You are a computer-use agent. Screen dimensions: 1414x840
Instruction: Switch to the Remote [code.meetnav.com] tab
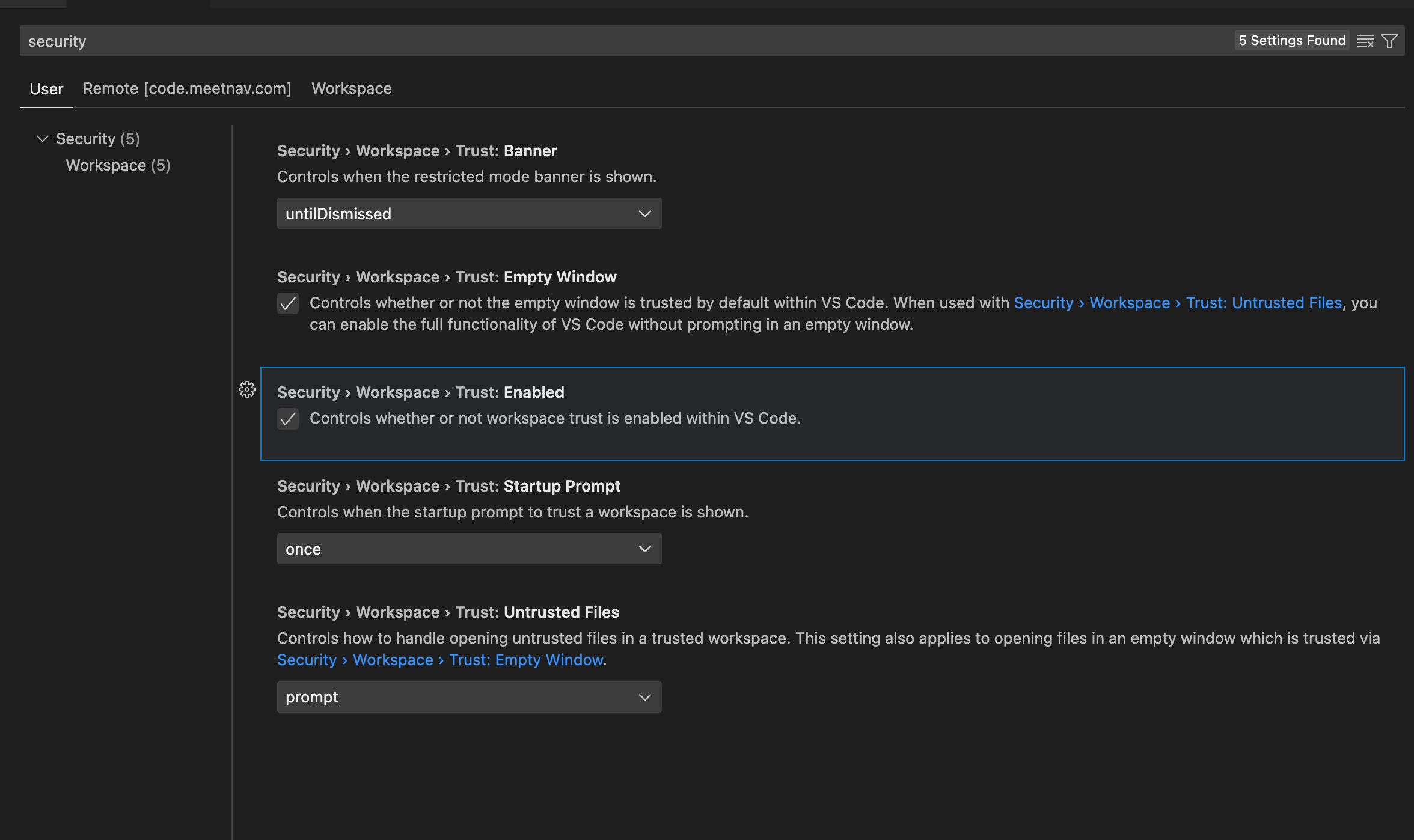click(x=187, y=88)
